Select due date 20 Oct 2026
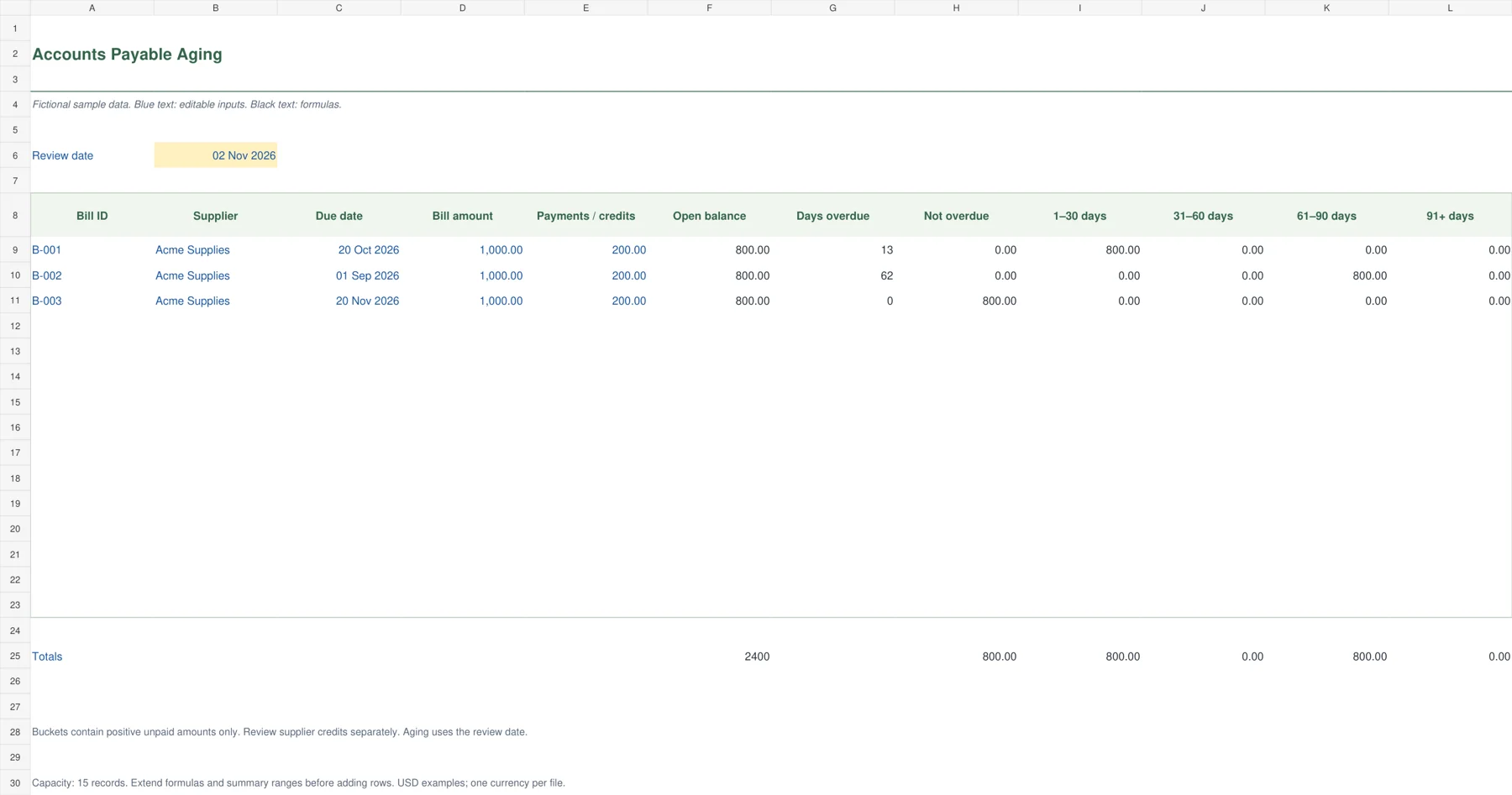 tap(339, 250)
